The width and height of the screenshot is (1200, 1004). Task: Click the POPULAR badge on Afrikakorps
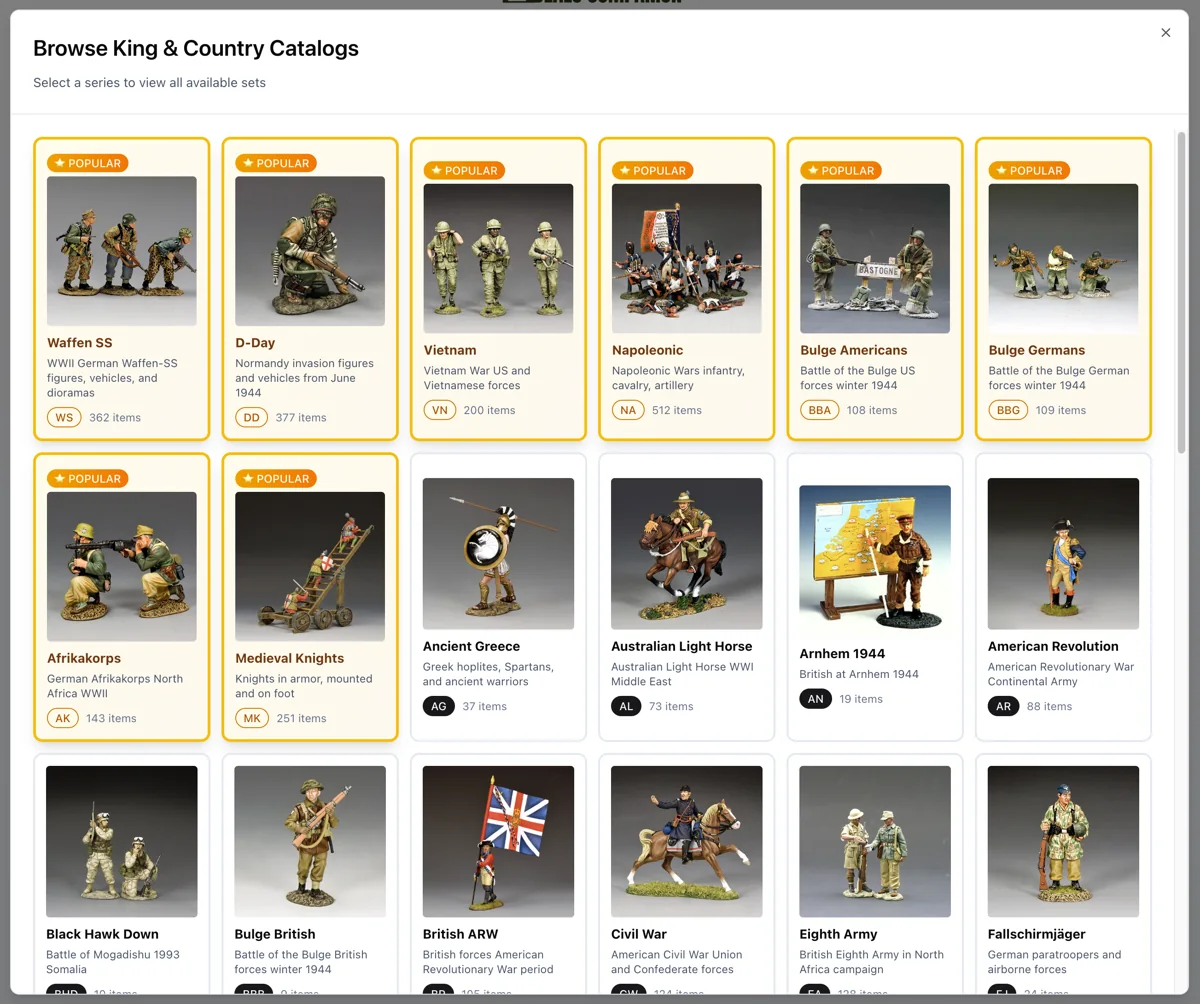coord(87,478)
